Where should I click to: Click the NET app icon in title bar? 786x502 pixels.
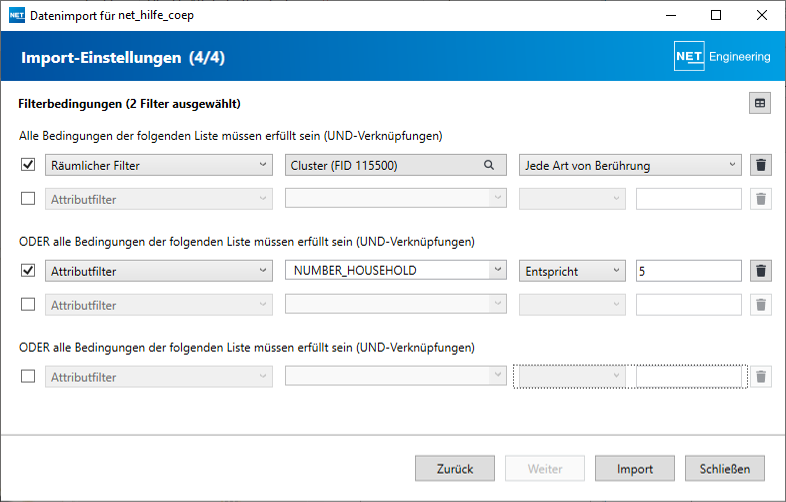click(x=16, y=15)
